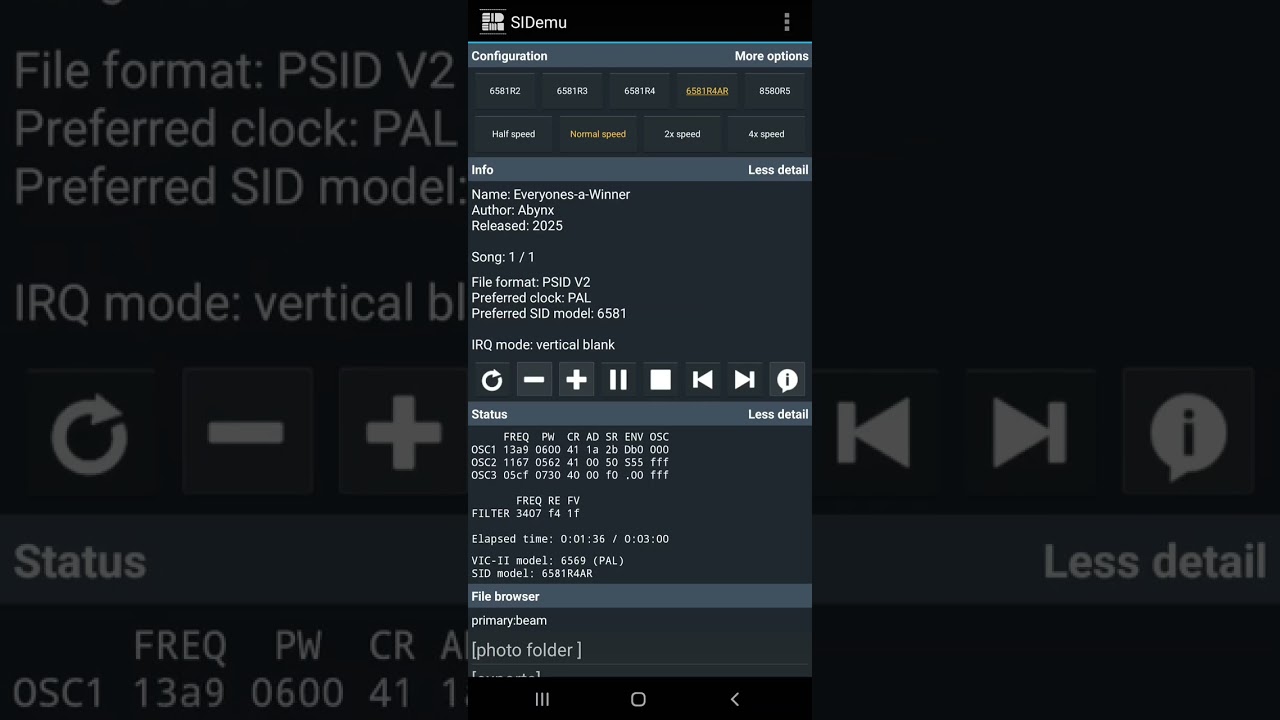Select the 6581R2 SID model
Viewport: 1280px width, 720px height.
[505, 91]
